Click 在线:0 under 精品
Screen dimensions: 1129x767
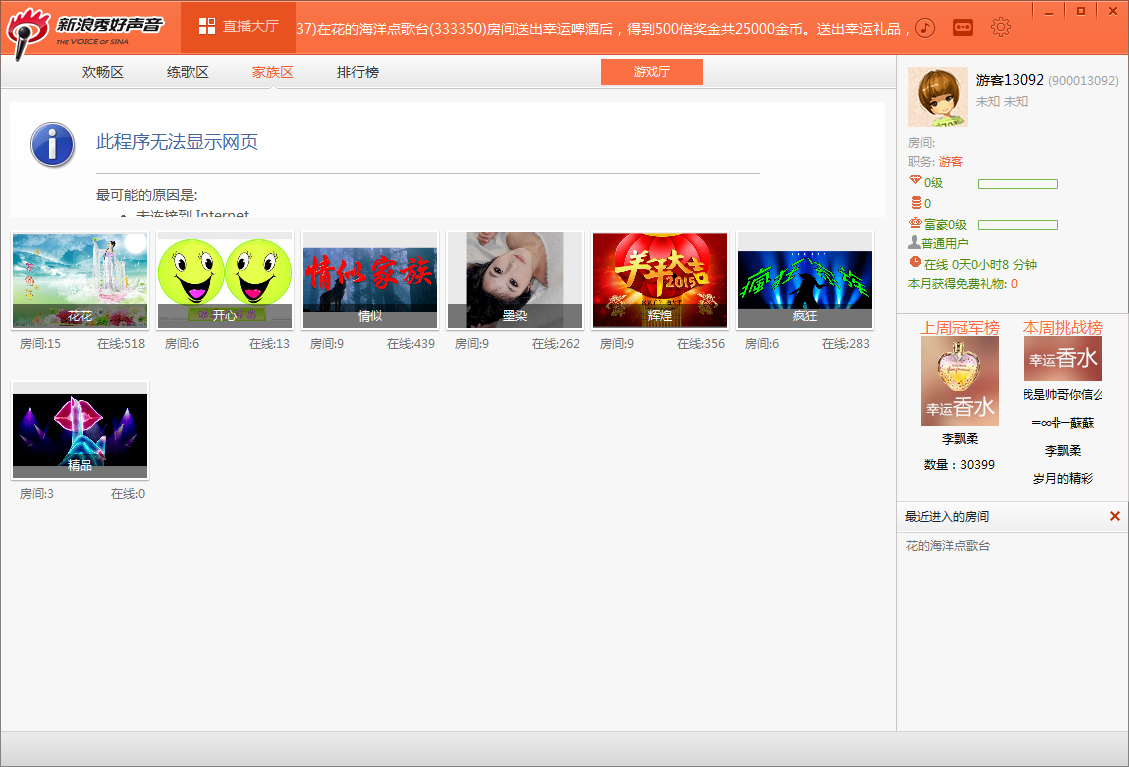(128, 494)
